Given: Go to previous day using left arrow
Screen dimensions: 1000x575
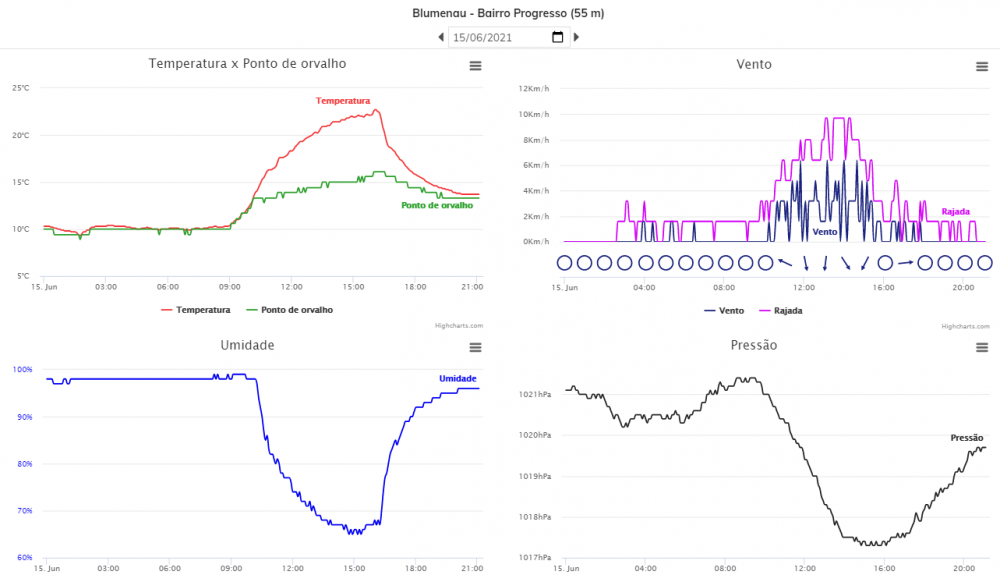Looking at the screenshot, I should pos(441,37).
